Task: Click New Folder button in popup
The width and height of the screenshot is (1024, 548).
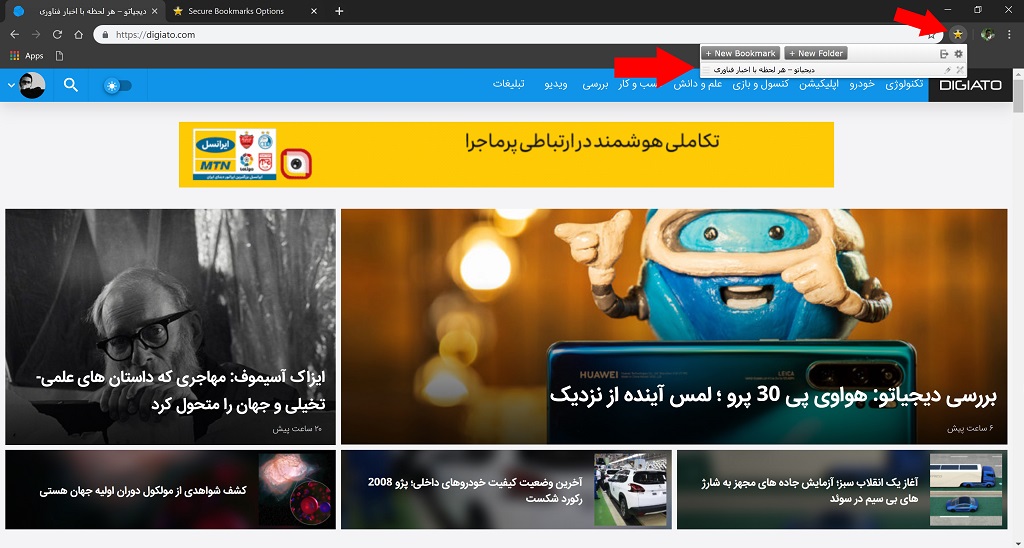Action: coord(816,54)
